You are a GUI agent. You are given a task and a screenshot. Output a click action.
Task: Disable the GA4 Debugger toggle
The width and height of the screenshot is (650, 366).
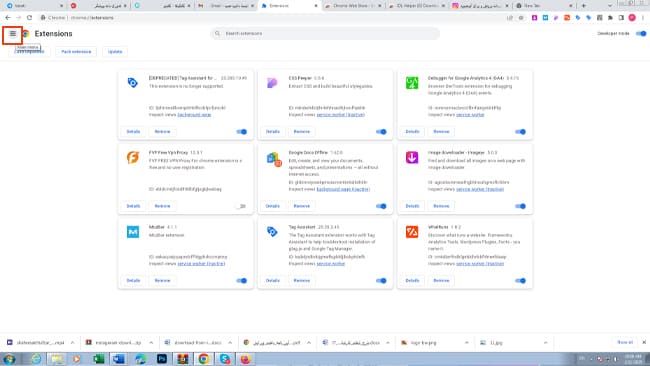click(x=521, y=132)
